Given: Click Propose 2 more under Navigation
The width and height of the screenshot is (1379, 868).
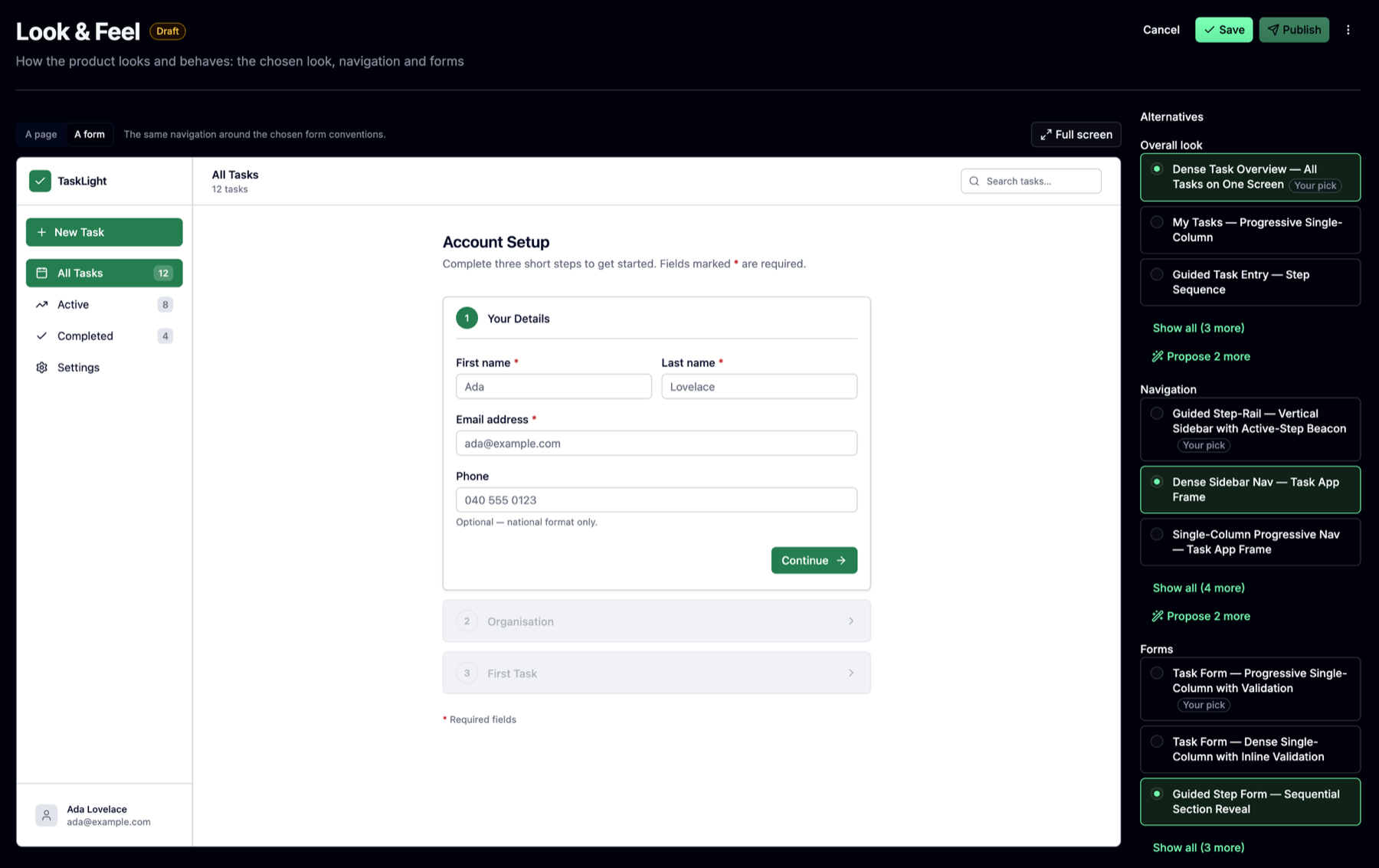Looking at the screenshot, I should 1200,616.
